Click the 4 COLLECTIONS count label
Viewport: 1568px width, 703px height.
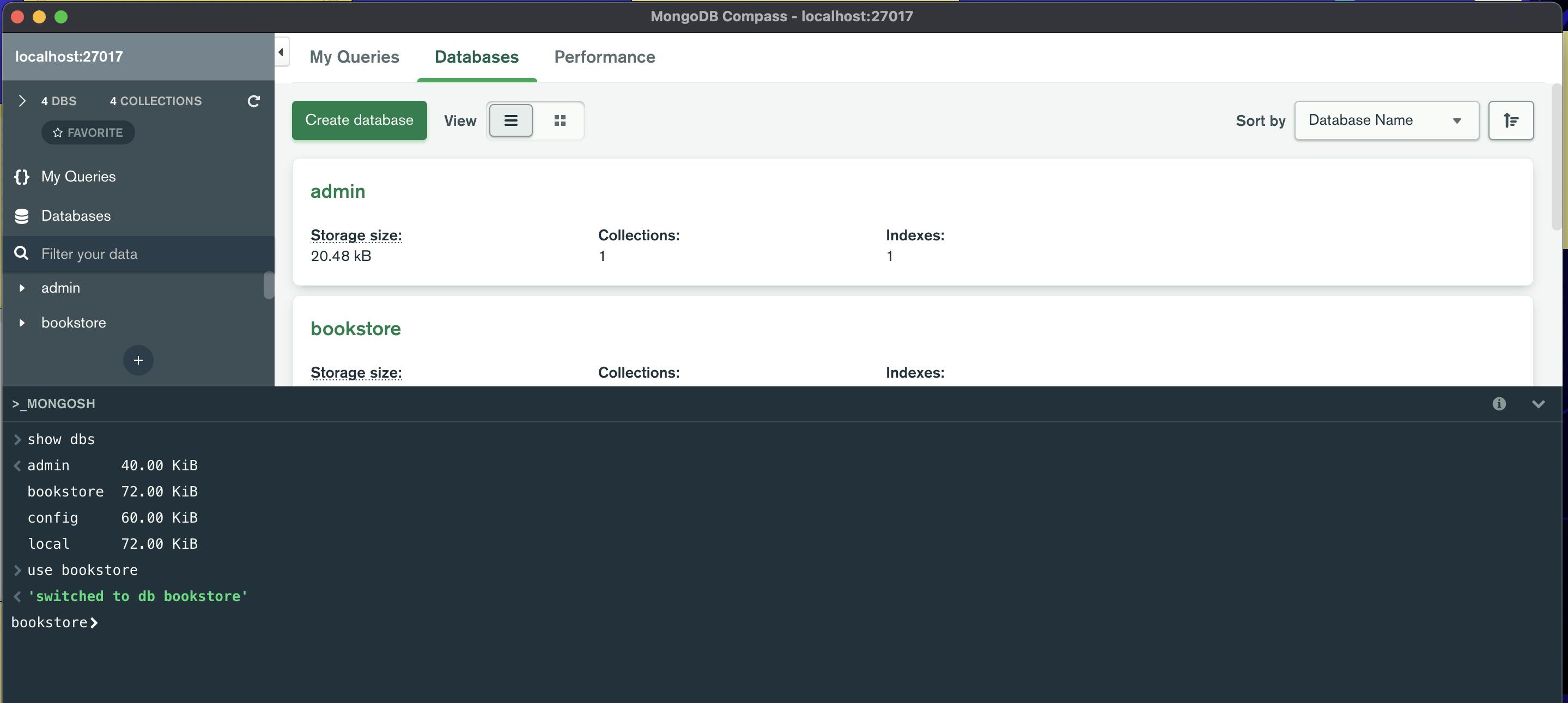(x=155, y=101)
